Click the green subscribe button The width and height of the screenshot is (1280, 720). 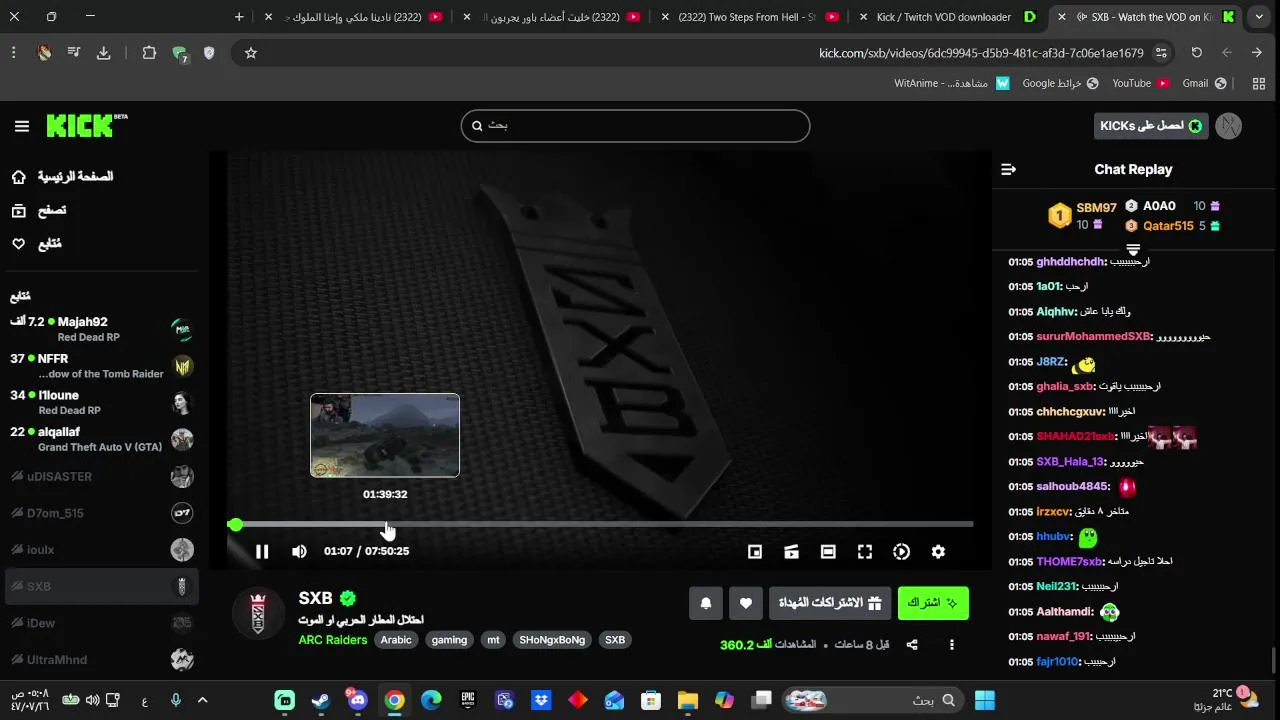[933, 603]
